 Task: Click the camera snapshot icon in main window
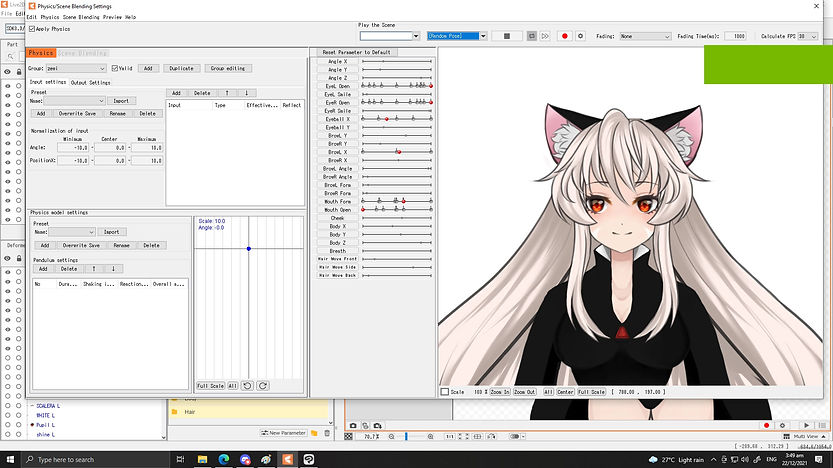point(353,426)
